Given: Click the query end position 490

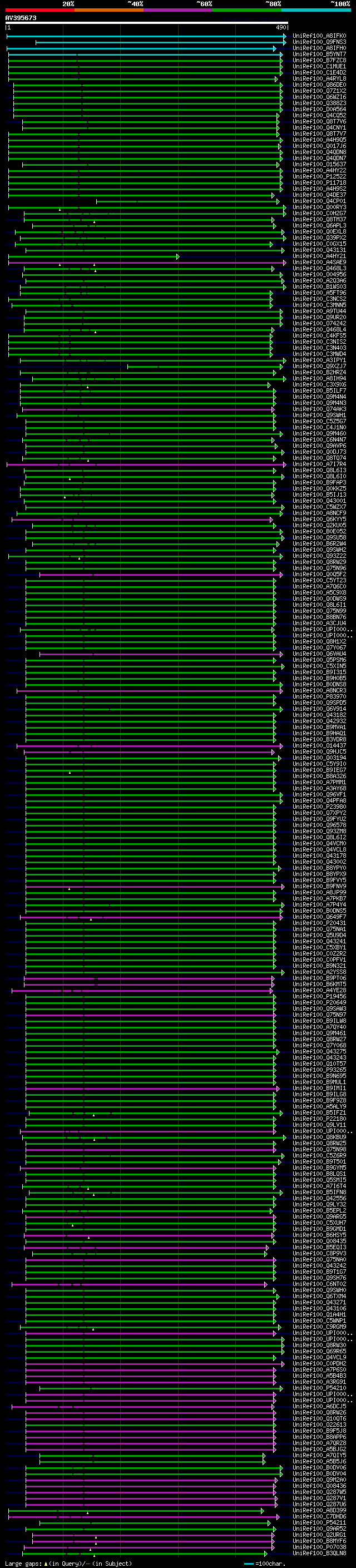Looking at the screenshot, I should coord(281,27).
